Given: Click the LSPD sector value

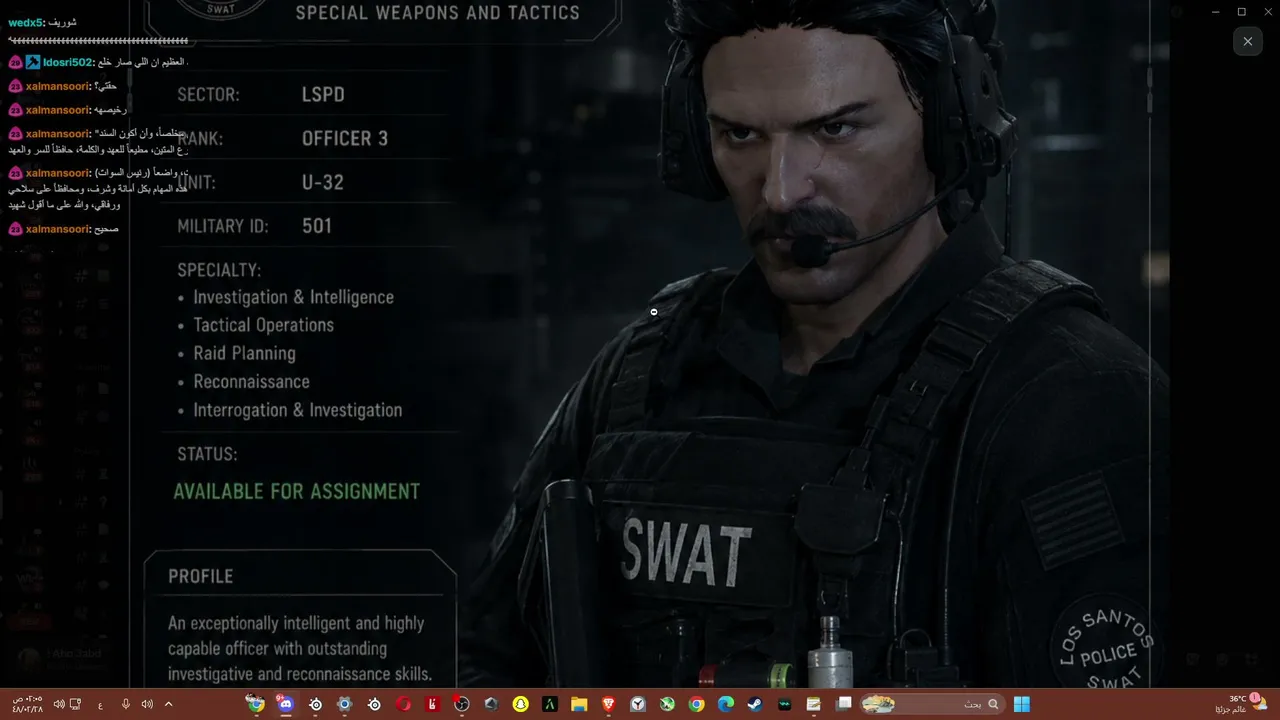Looking at the screenshot, I should [323, 94].
